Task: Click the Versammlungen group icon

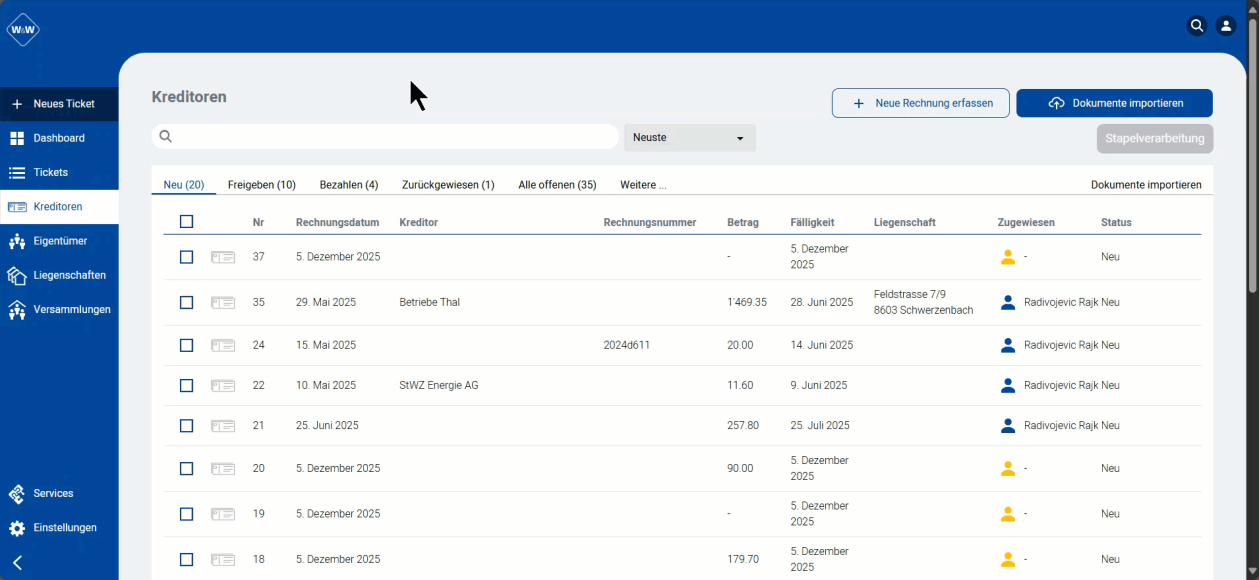Action: tap(17, 310)
